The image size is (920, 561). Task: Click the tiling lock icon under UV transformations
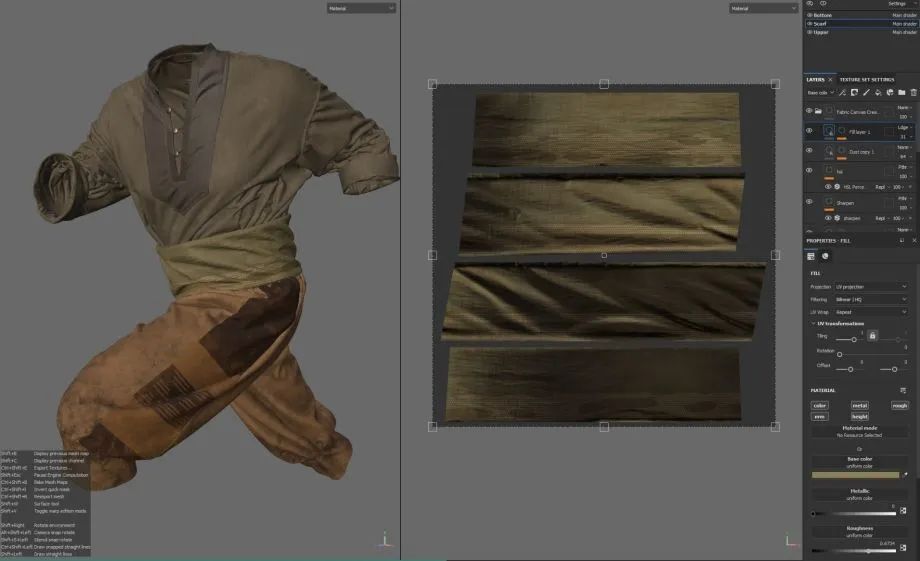[x=872, y=337]
